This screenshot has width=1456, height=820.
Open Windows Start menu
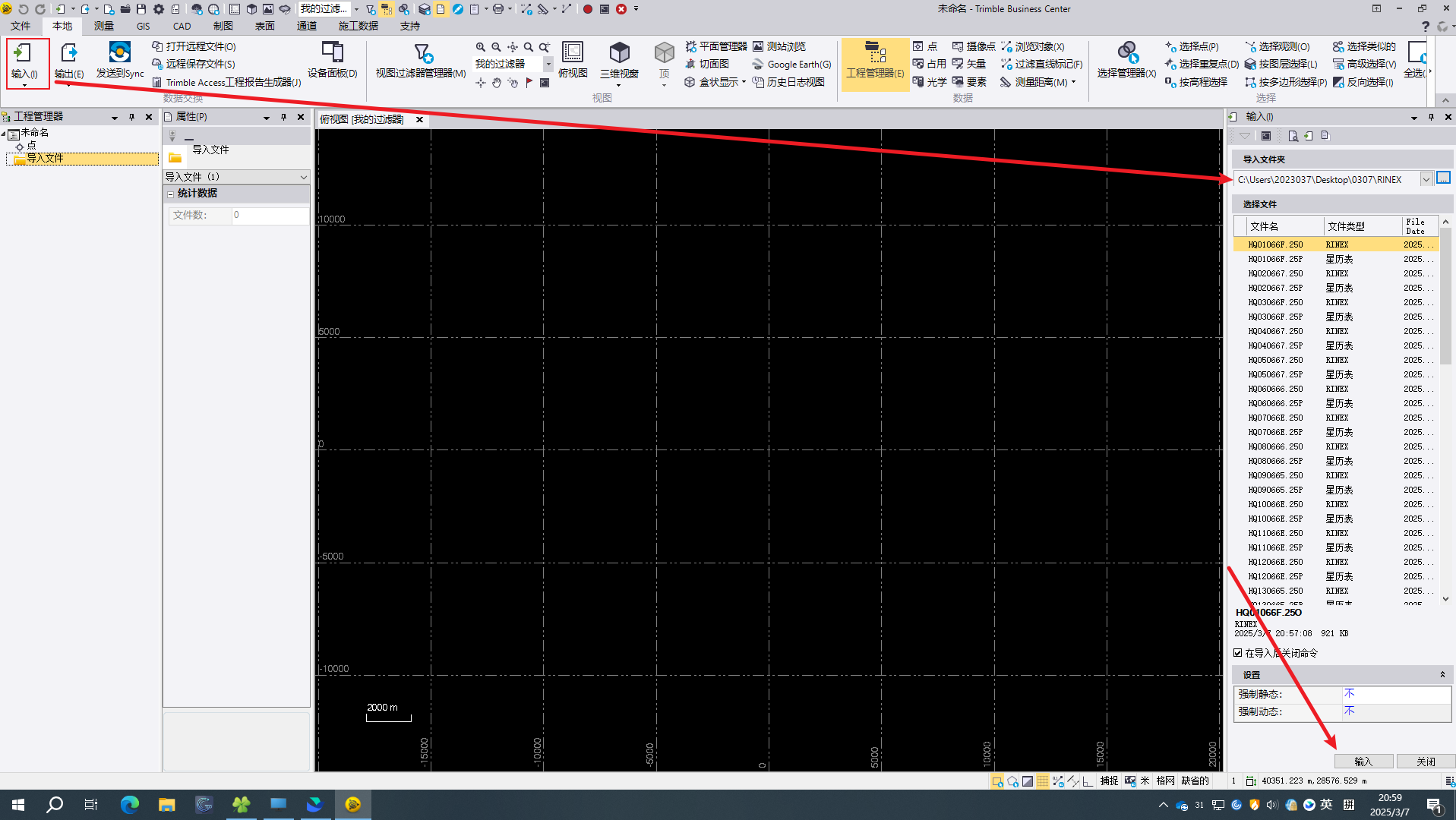tap(18, 805)
